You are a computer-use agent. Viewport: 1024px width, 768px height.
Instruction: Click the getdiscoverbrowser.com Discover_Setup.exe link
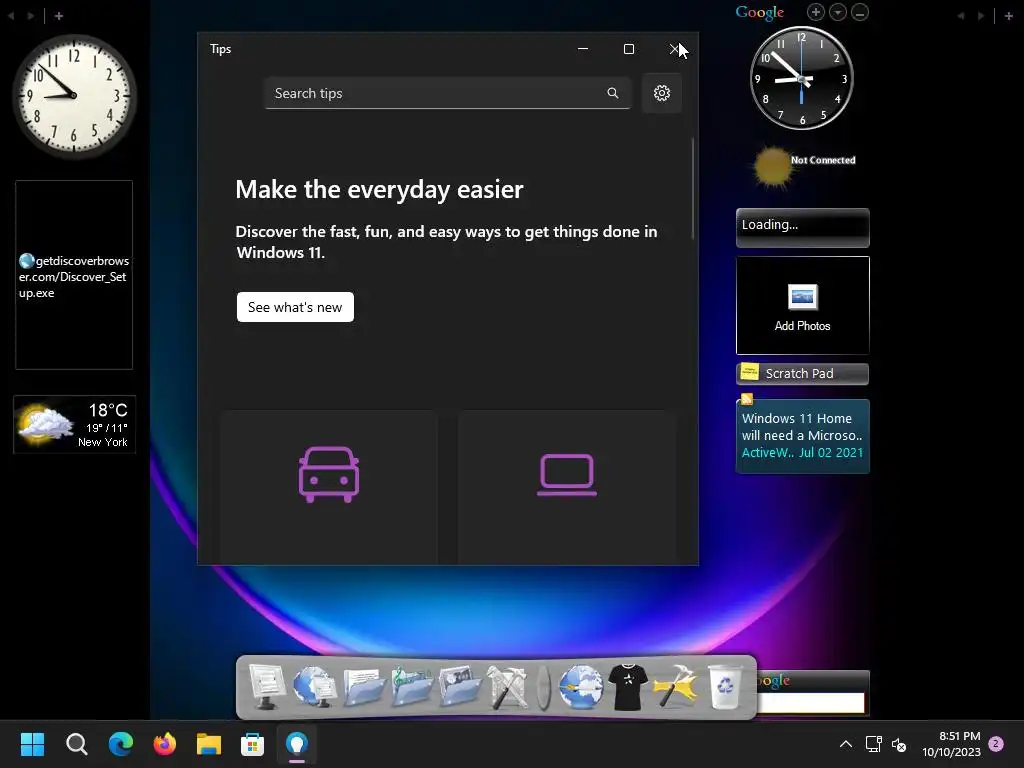(x=74, y=276)
